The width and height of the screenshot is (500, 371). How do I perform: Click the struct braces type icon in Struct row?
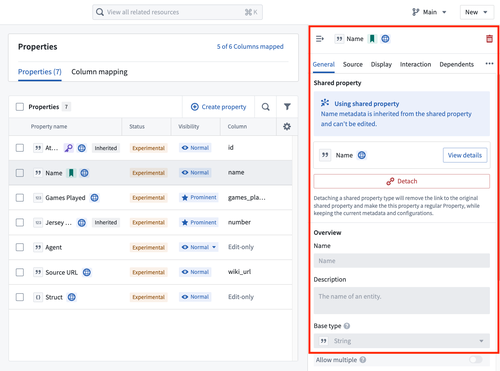38,297
